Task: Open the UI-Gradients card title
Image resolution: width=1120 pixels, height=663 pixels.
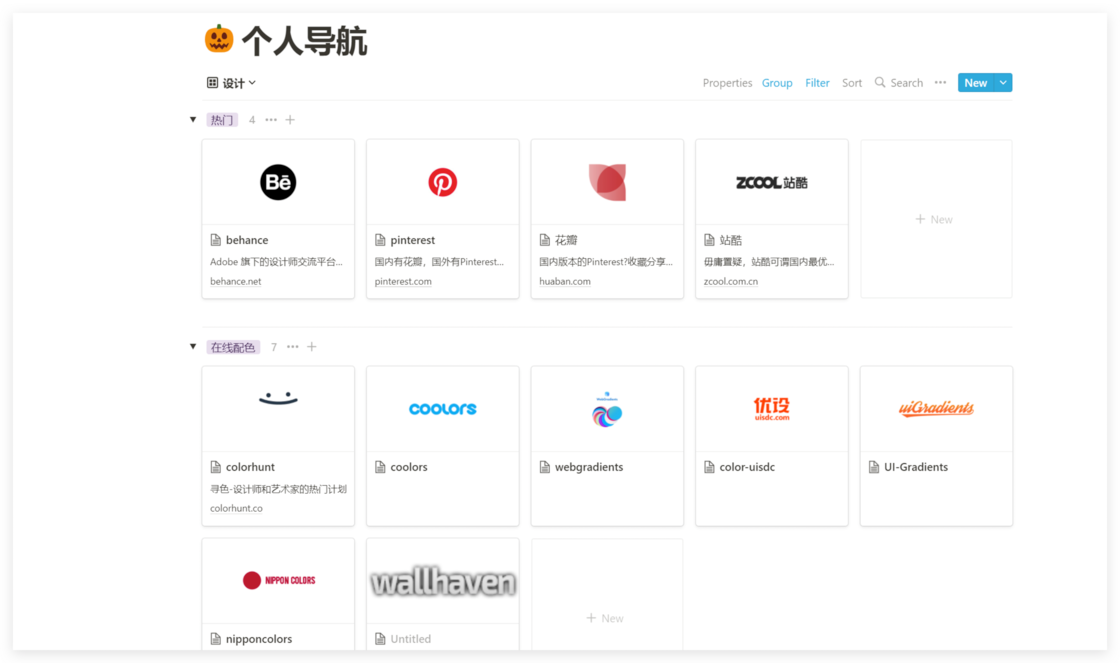Action: click(916, 467)
